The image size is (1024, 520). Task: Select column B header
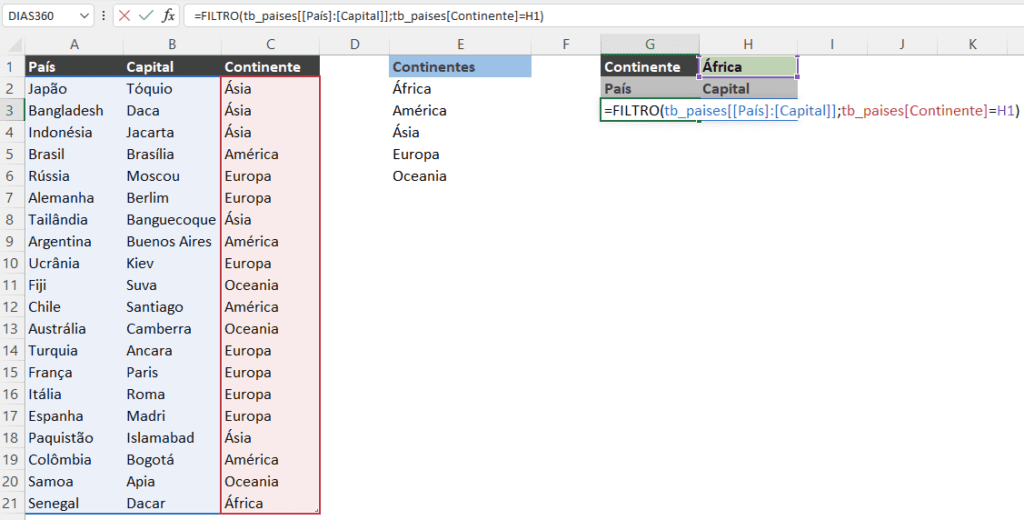tap(172, 44)
